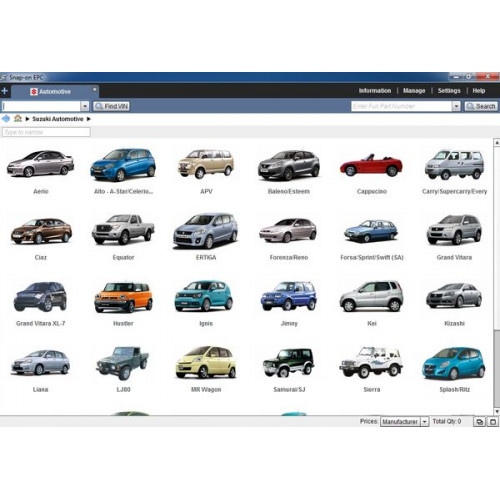This screenshot has height=500, width=500.
Task: Expand the Prices dropdown arrow
Action: pyautogui.click(x=424, y=422)
